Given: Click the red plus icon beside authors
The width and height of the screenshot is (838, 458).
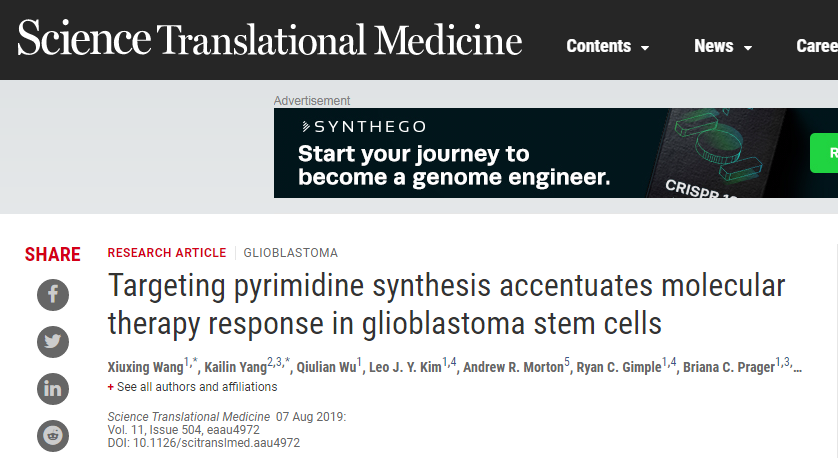Looking at the screenshot, I should [x=111, y=387].
